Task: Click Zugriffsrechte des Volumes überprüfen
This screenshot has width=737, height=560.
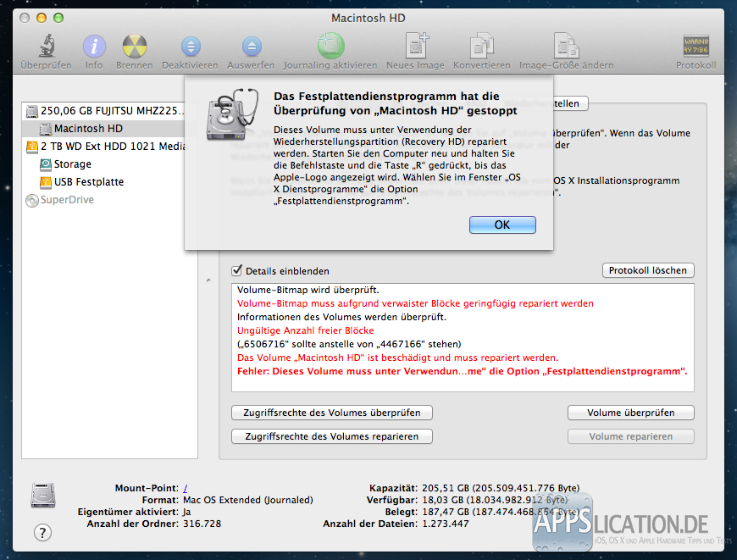Action: coord(332,413)
